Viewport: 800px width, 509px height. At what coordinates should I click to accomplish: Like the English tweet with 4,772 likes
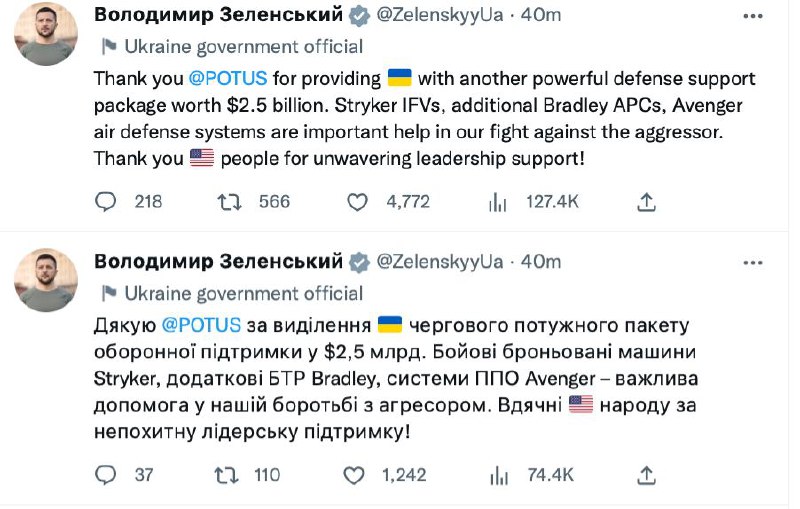(357, 202)
